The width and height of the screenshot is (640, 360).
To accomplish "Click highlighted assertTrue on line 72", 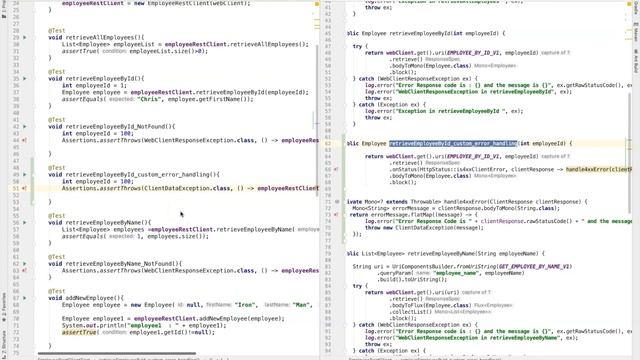I will click(79, 332).
